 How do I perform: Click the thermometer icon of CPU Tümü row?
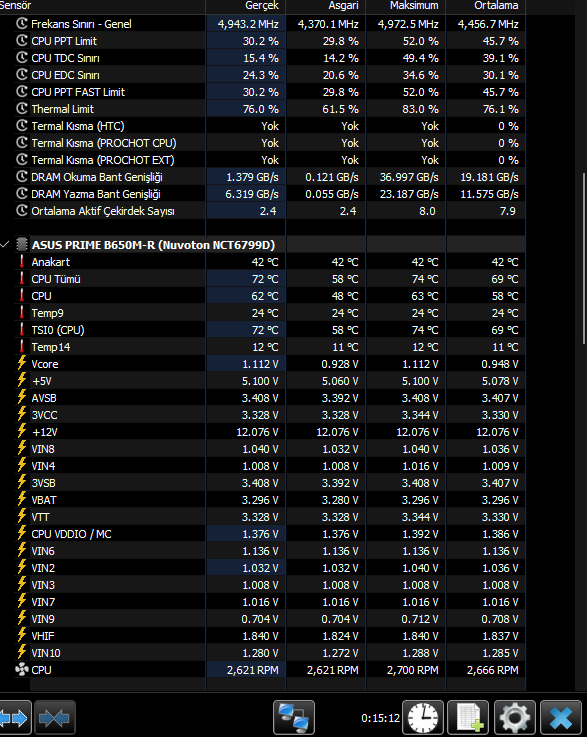(22, 279)
